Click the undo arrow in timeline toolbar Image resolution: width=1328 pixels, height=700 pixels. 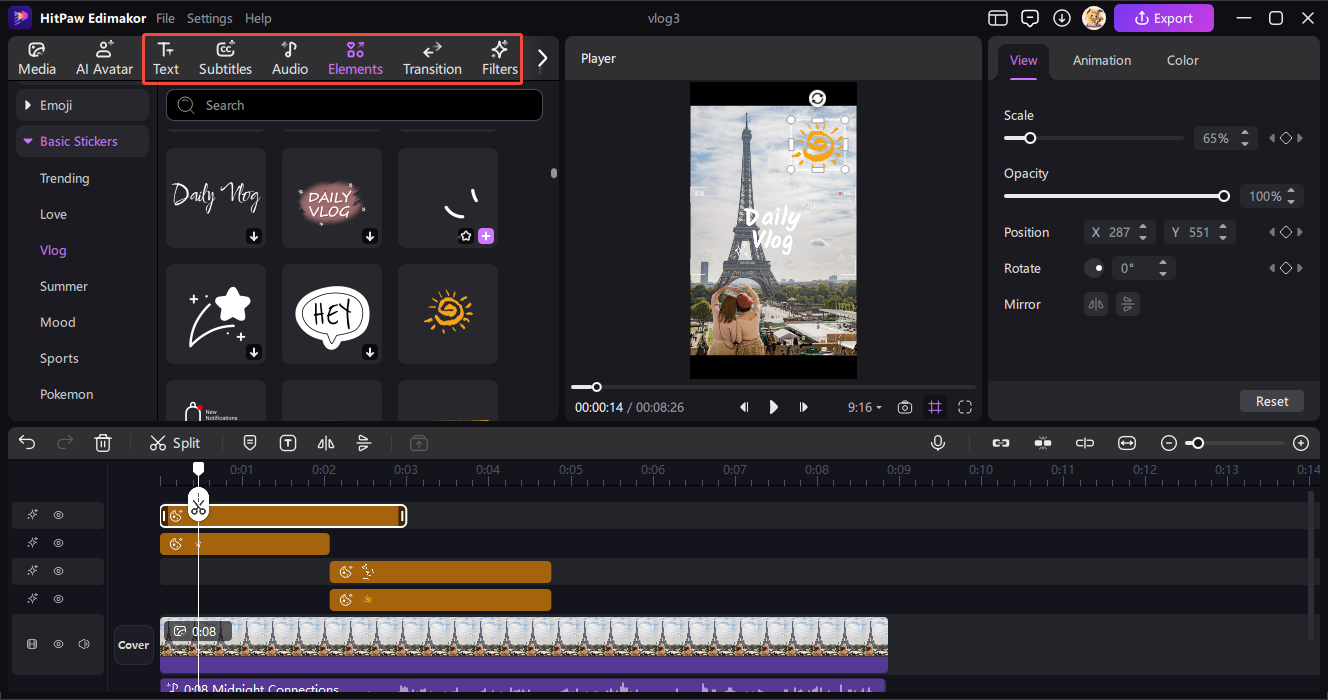[x=27, y=443]
